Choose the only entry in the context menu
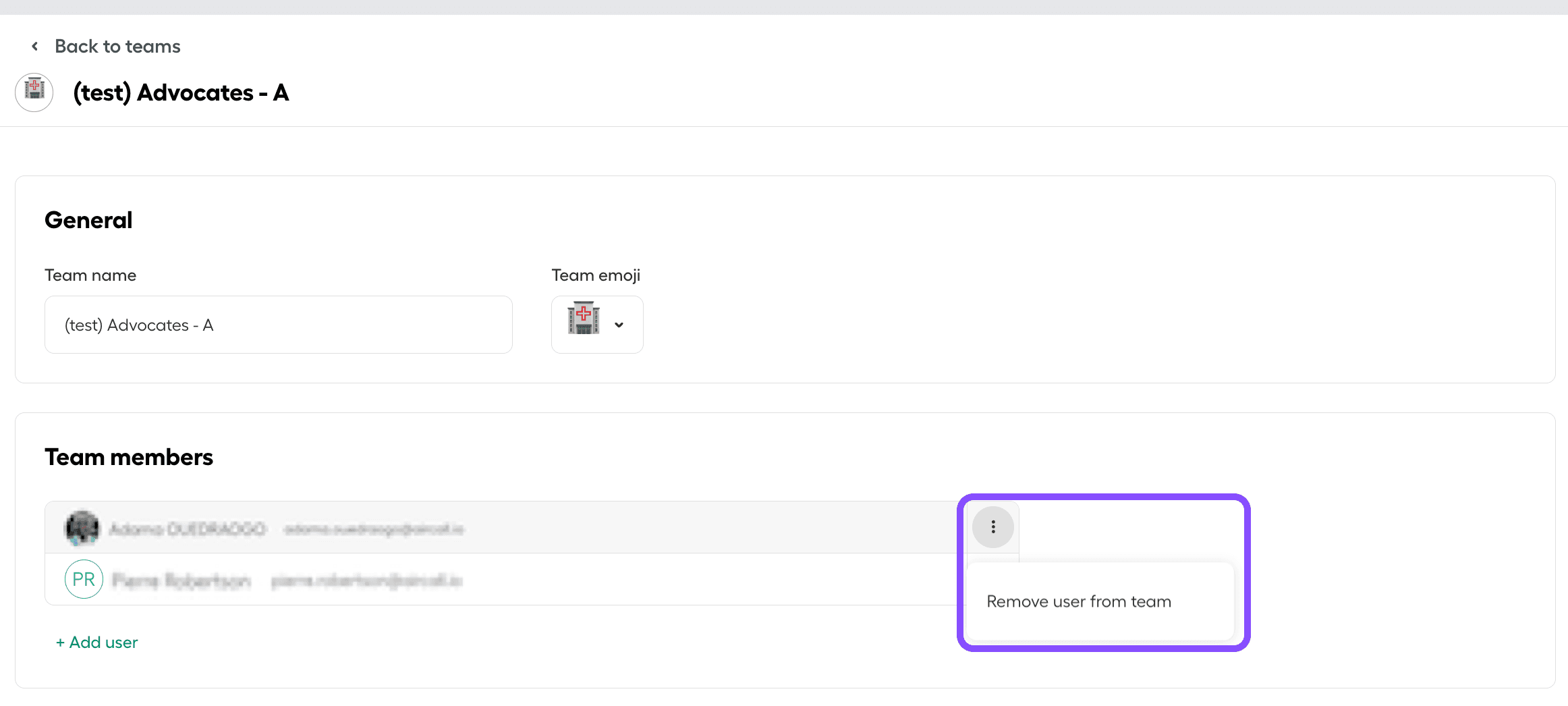Screen dimensions: 1568x706 coord(1078,601)
